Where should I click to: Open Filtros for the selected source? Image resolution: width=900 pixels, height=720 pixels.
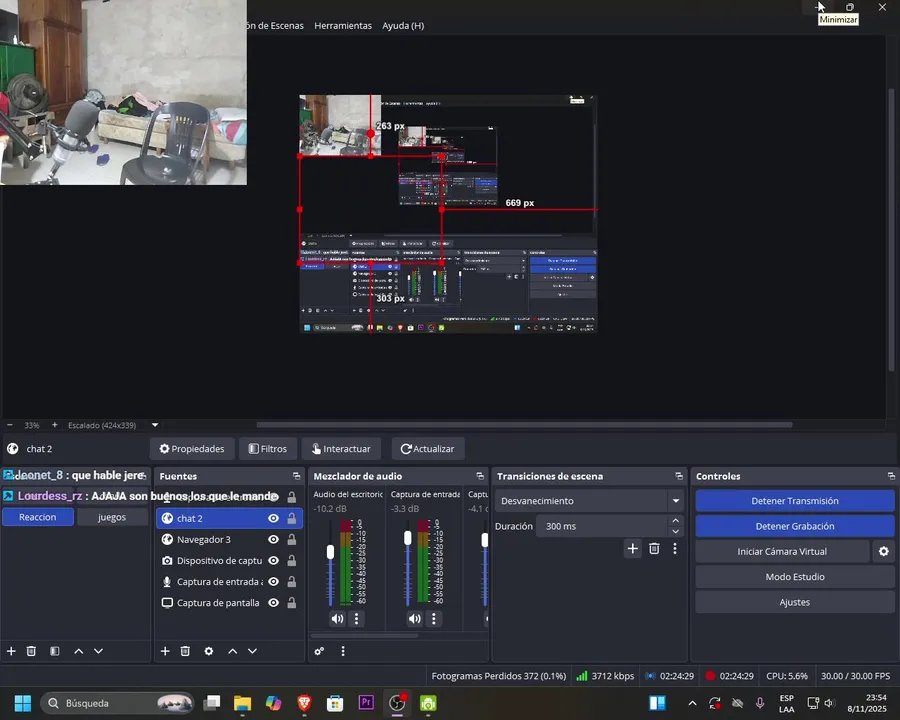(x=267, y=448)
